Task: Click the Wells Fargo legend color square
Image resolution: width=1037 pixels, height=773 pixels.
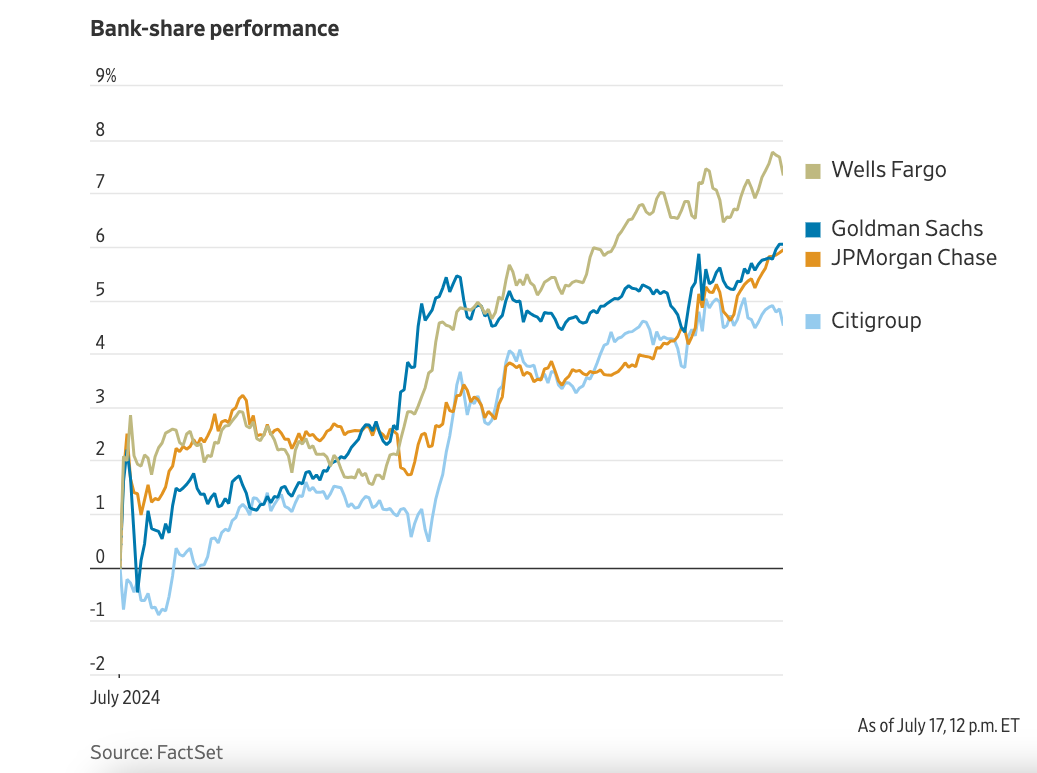Action: tap(813, 171)
